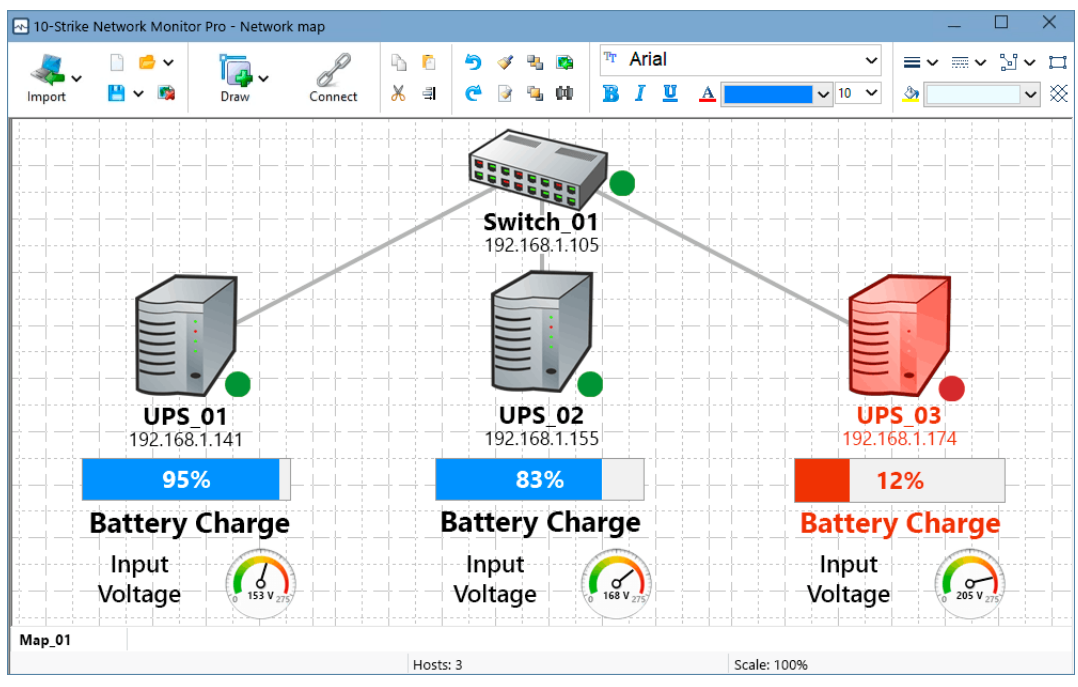The height and width of the screenshot is (687, 1078).
Task: Expand the Draw dropdown arrow
Action: pyautogui.click(x=264, y=78)
